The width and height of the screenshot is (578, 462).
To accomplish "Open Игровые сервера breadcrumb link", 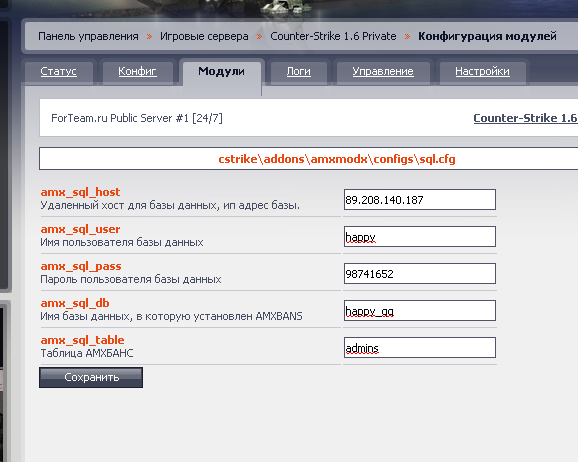I will 204,37.
